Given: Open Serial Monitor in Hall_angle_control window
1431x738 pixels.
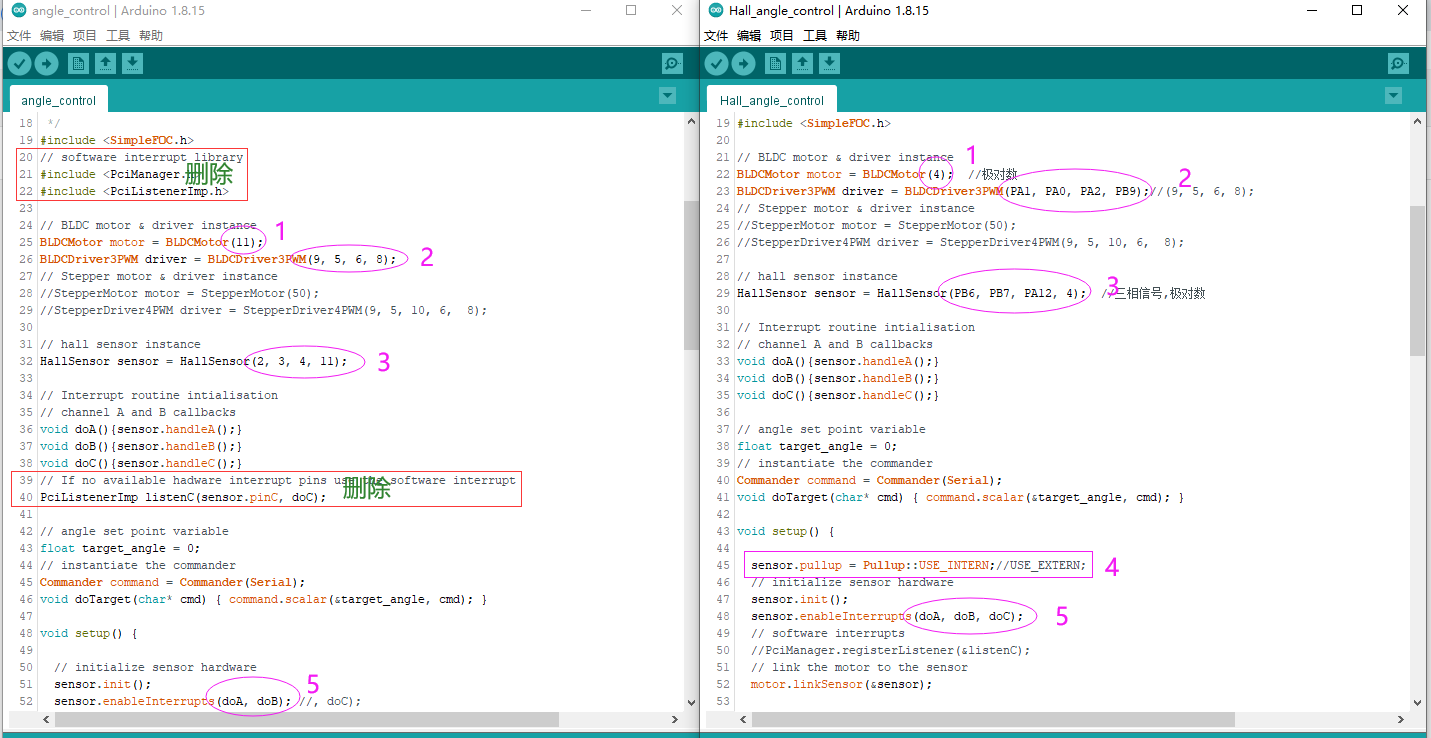Looking at the screenshot, I should (x=1397, y=62).
